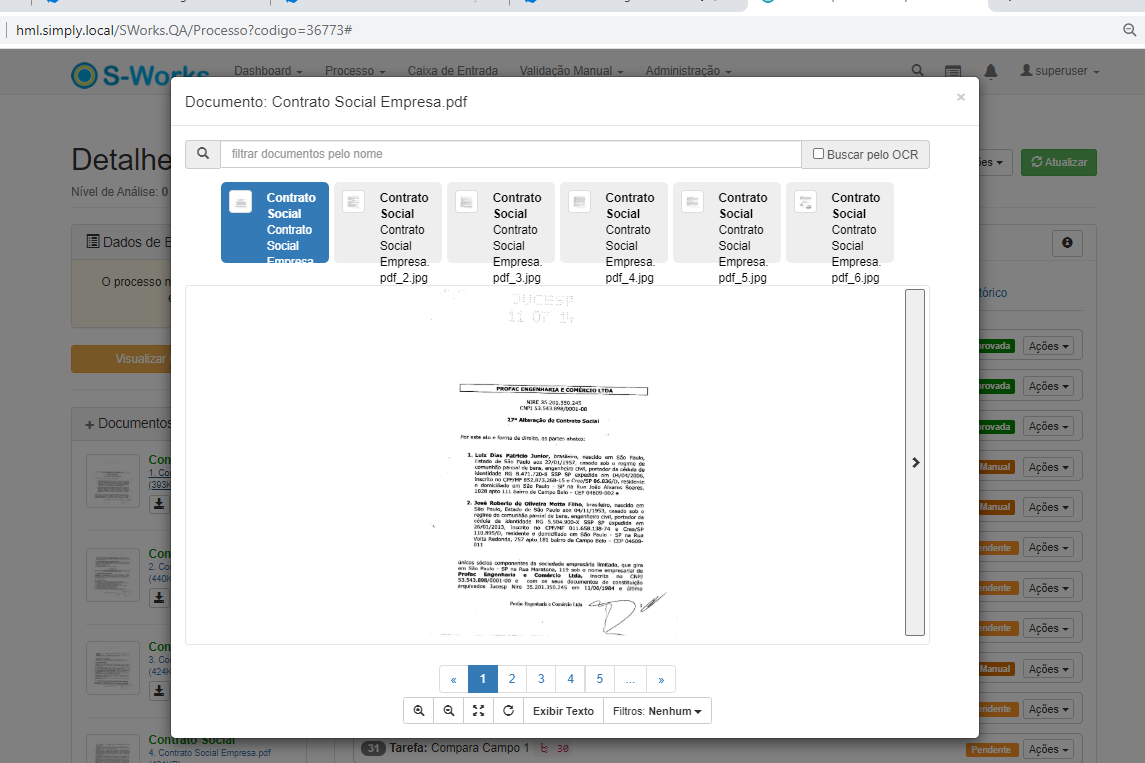Screen dimensions: 1145x763
Task: Go to Caixa de Entrada
Action: 453,71
